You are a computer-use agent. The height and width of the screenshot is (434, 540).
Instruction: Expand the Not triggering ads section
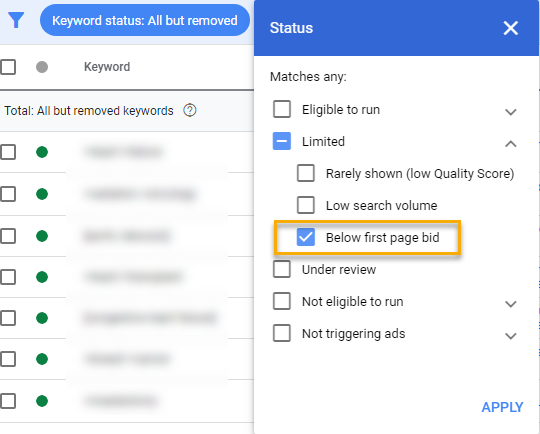pos(510,335)
